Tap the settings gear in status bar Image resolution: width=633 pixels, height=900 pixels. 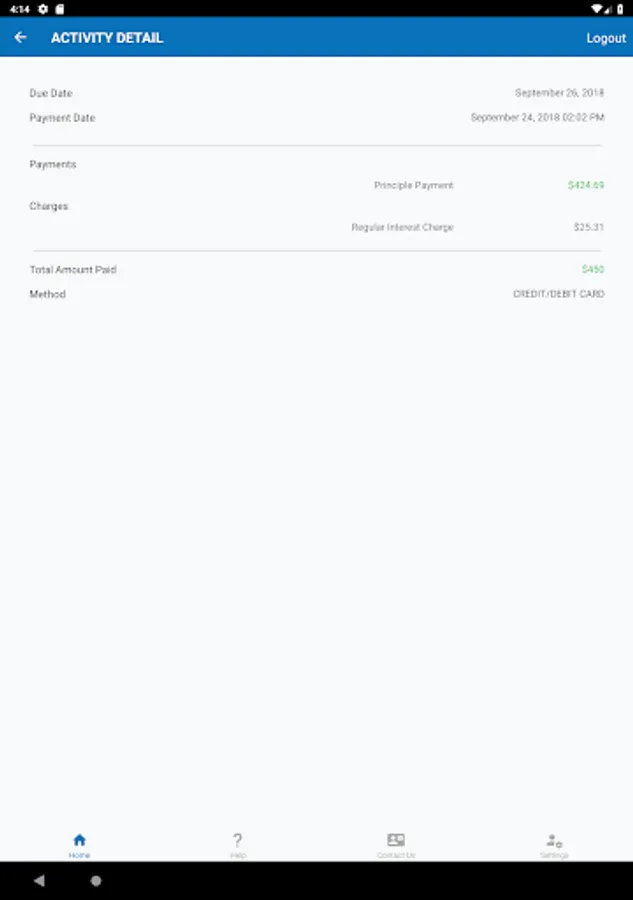43,8
